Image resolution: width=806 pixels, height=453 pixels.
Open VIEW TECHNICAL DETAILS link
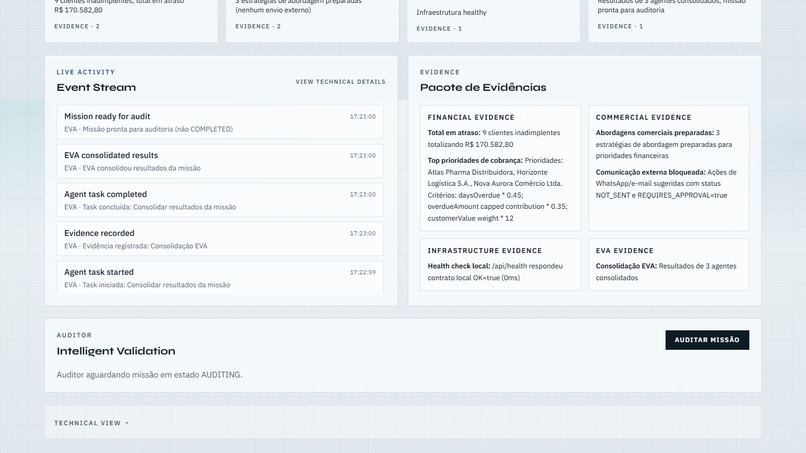point(340,82)
